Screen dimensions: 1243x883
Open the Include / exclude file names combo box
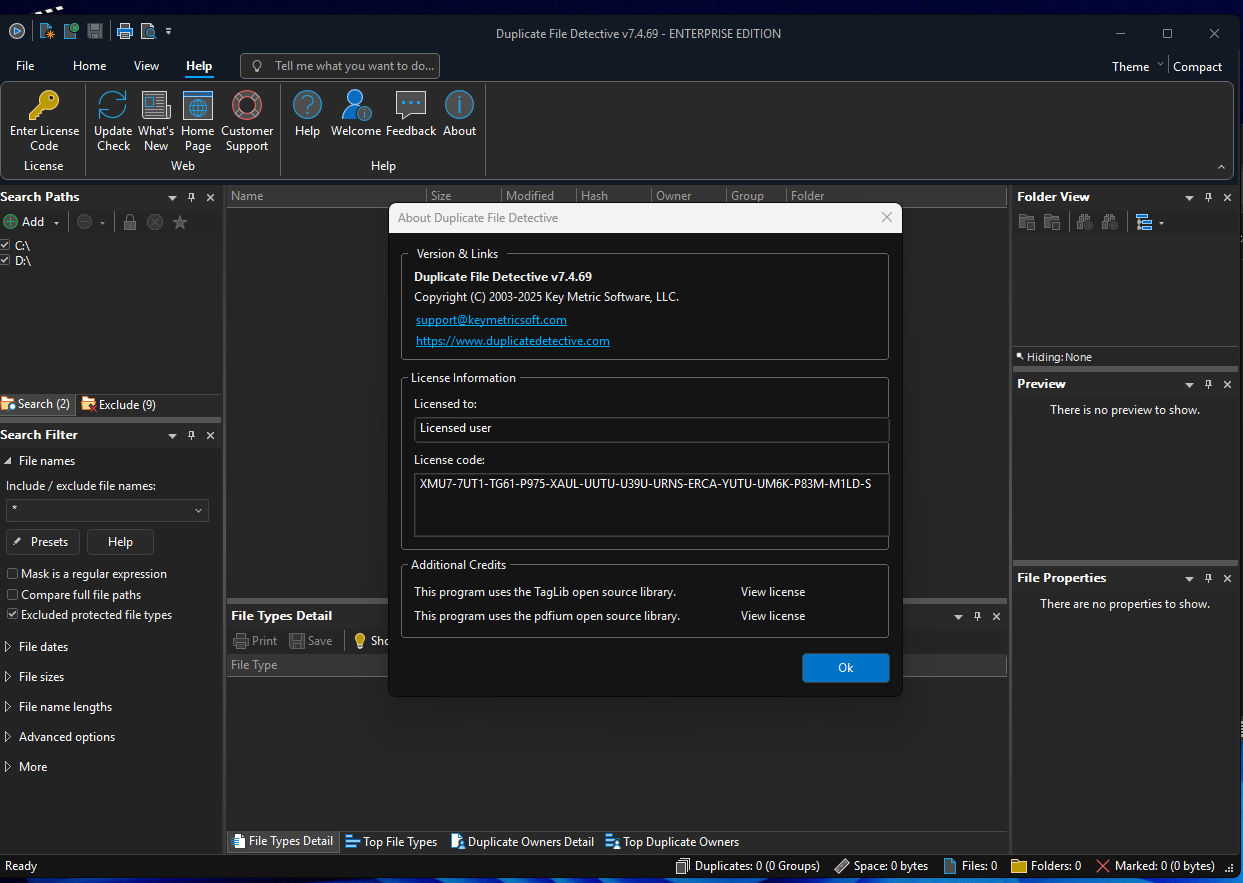click(107, 510)
